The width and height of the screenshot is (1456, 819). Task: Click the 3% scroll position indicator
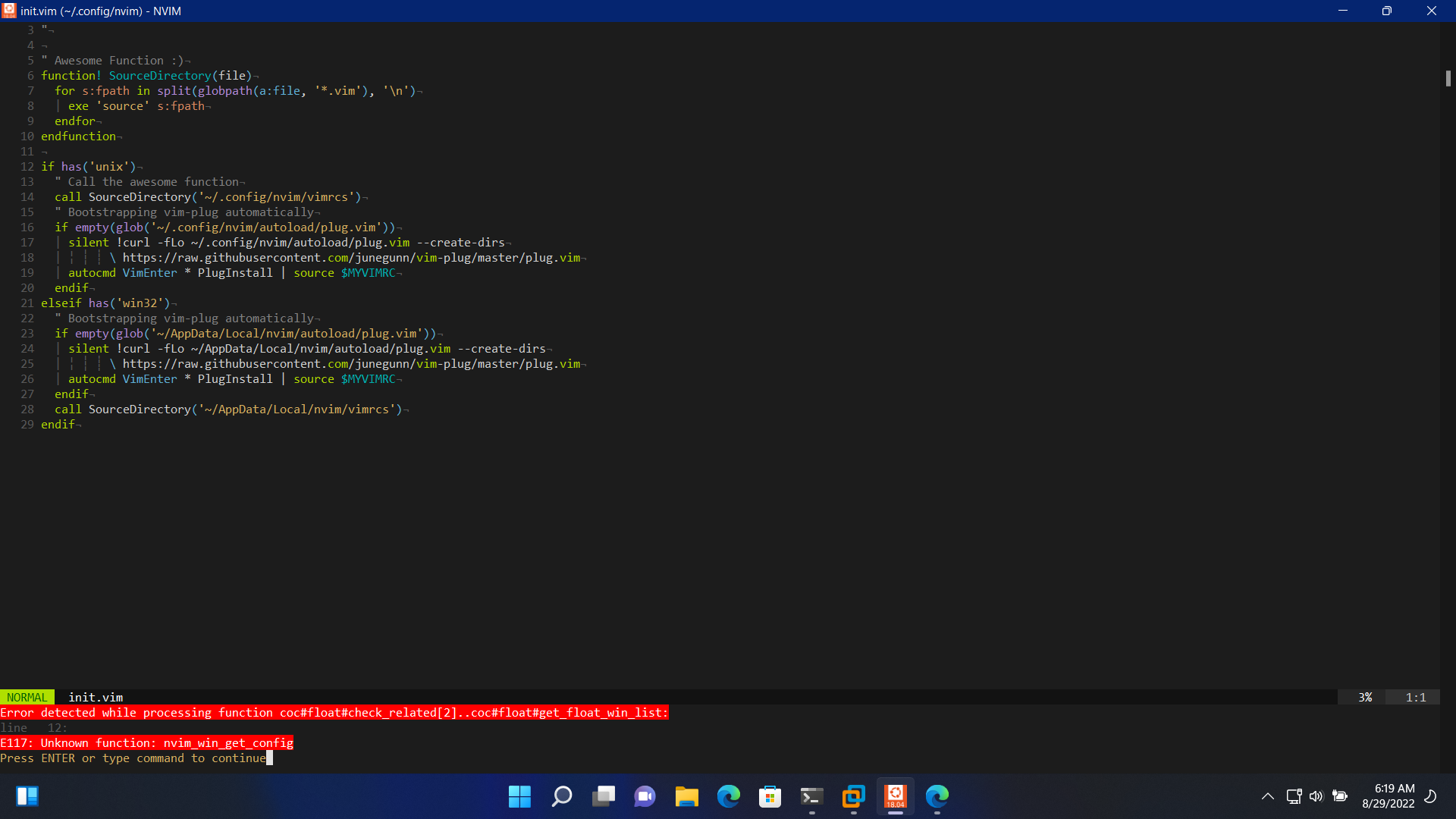pos(1365,697)
